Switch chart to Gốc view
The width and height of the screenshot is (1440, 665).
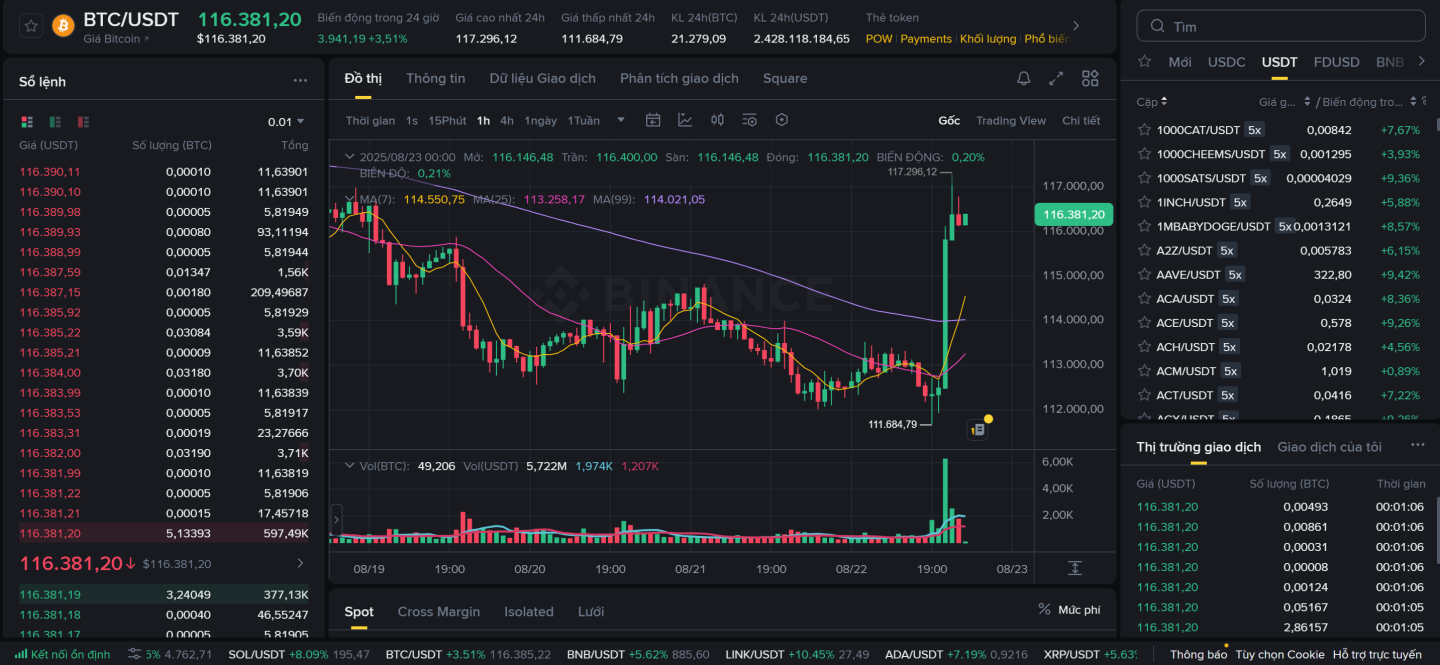[x=949, y=120]
